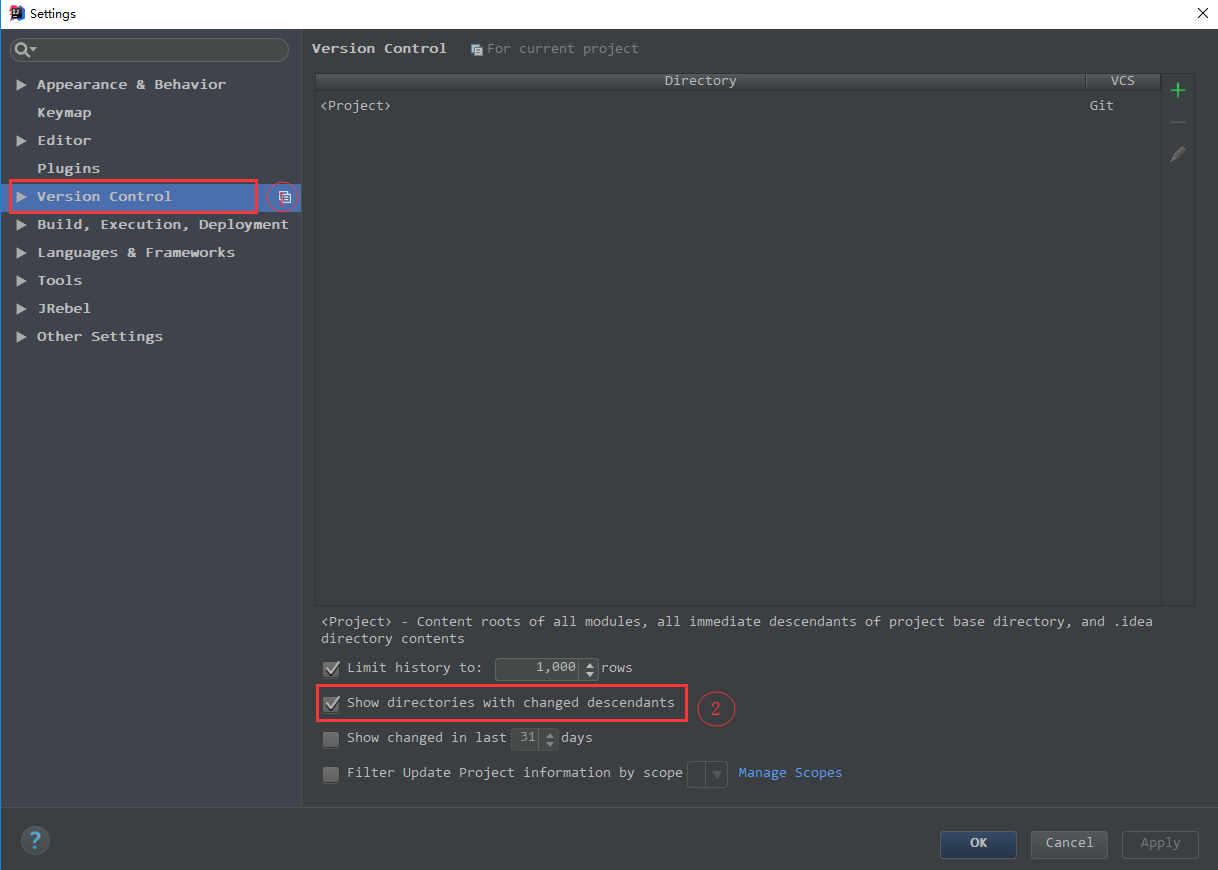1218x870 pixels.
Task: Edit the VCS mapping with pencil icon
Action: click(1178, 154)
